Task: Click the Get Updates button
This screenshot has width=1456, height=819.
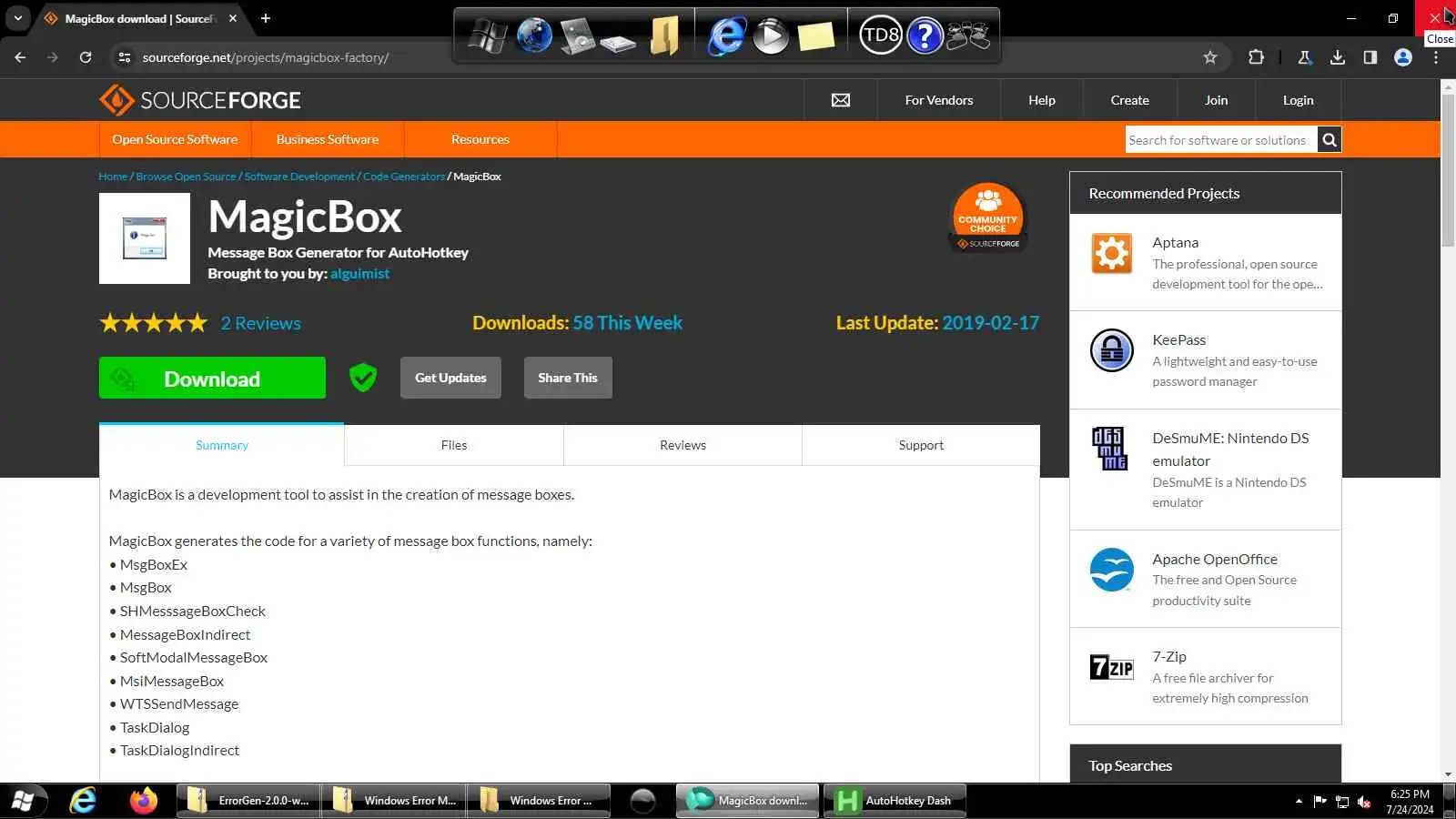Action: point(450,378)
